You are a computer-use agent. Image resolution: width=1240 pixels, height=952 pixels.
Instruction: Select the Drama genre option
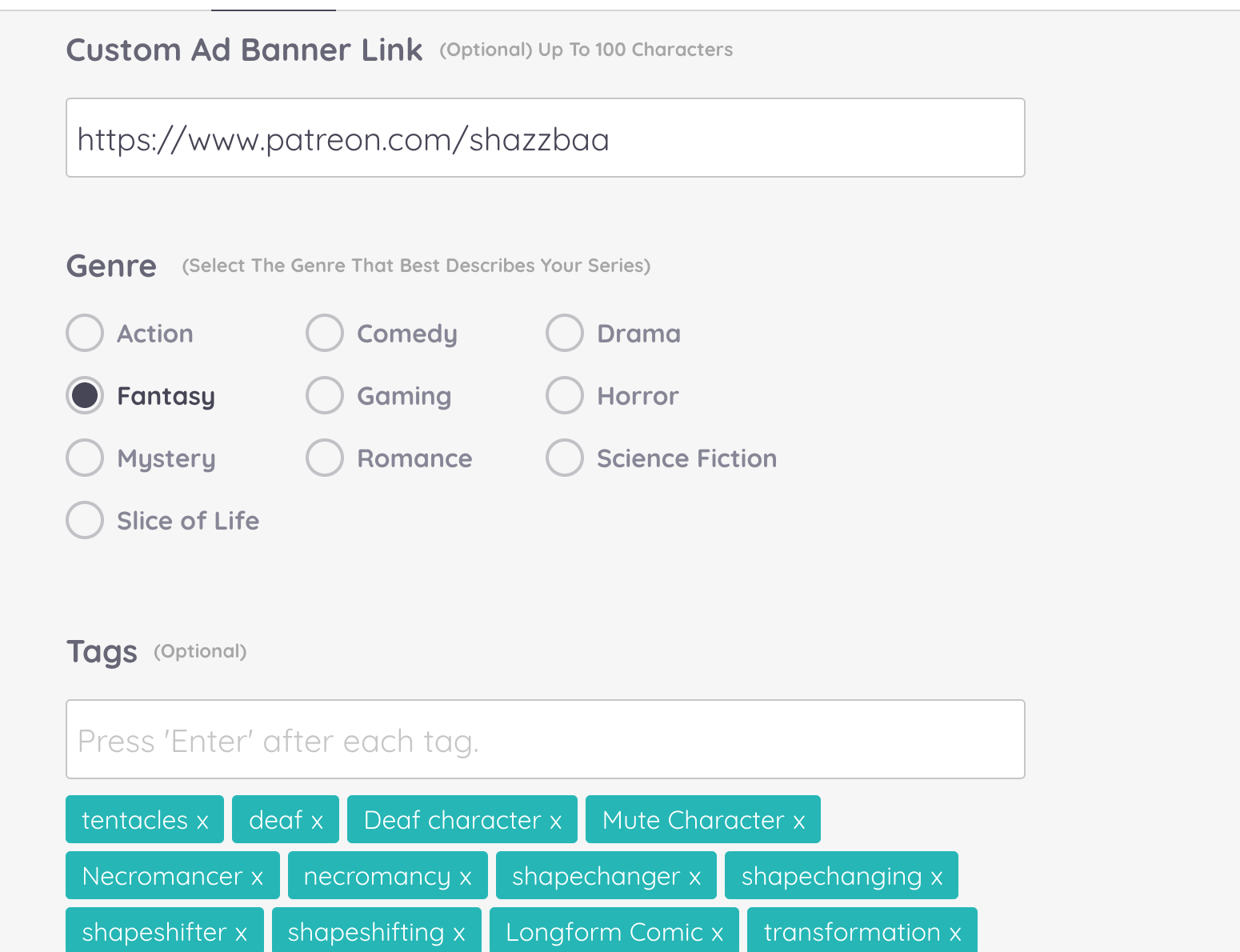[x=565, y=333]
